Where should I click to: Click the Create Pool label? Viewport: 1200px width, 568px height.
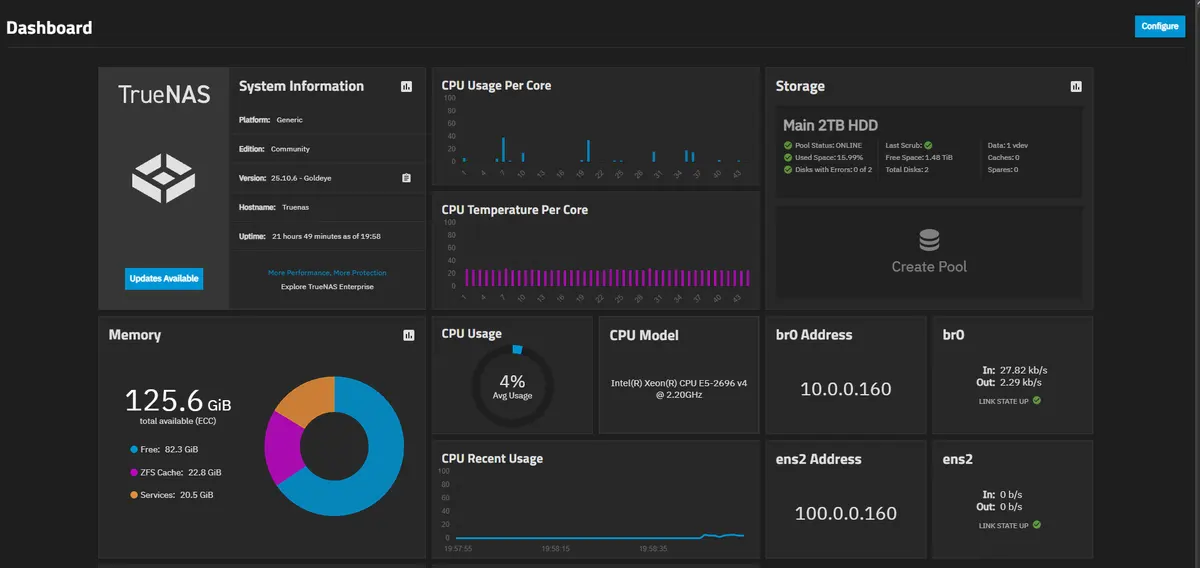(x=929, y=267)
